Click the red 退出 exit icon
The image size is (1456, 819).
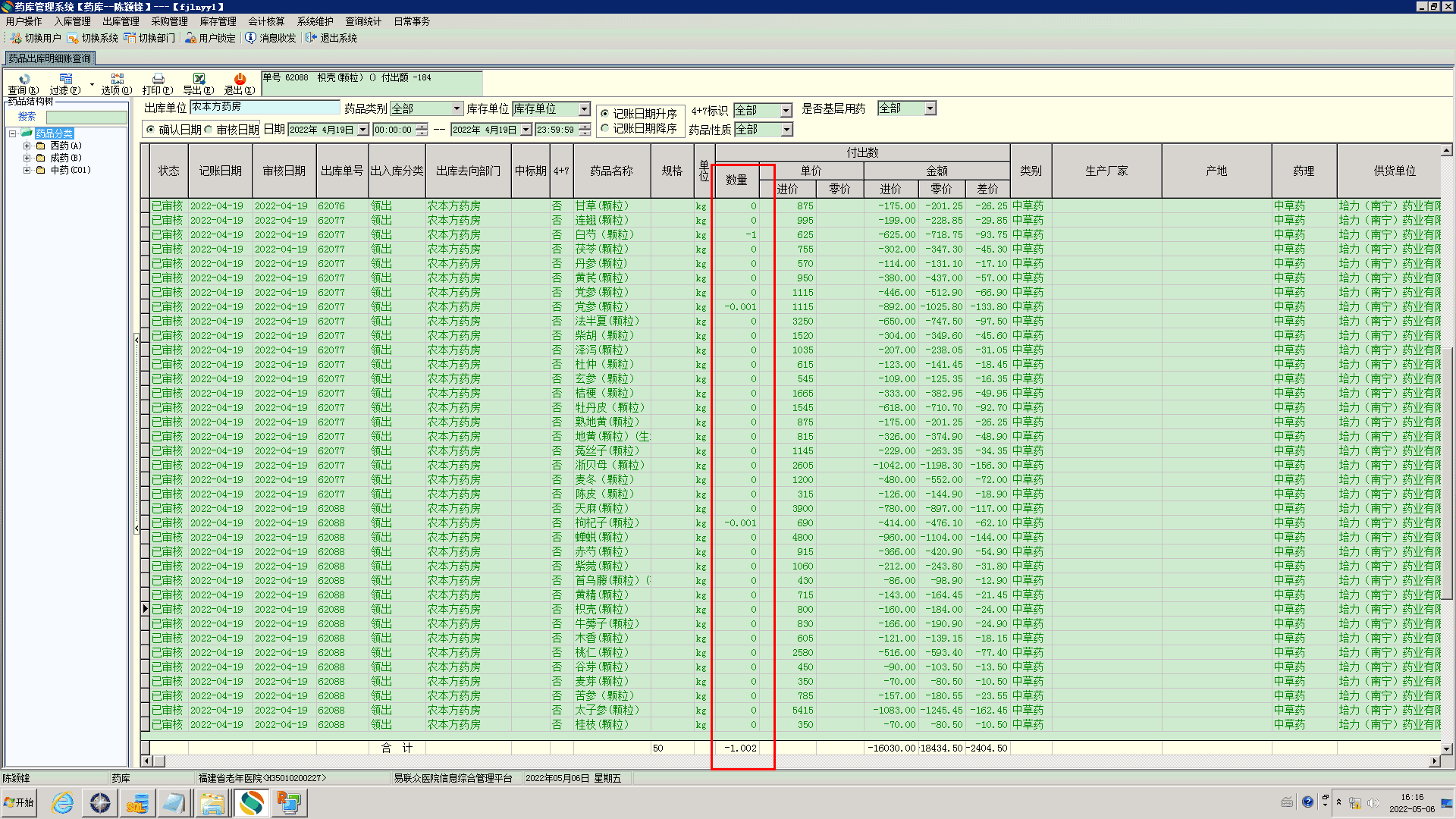pyautogui.click(x=240, y=80)
